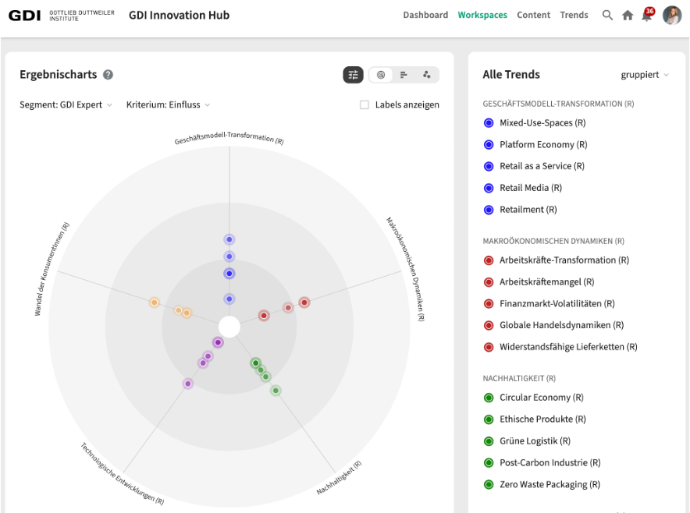Switch to bubble scatter view icon
The image size is (690, 513).
427,75
